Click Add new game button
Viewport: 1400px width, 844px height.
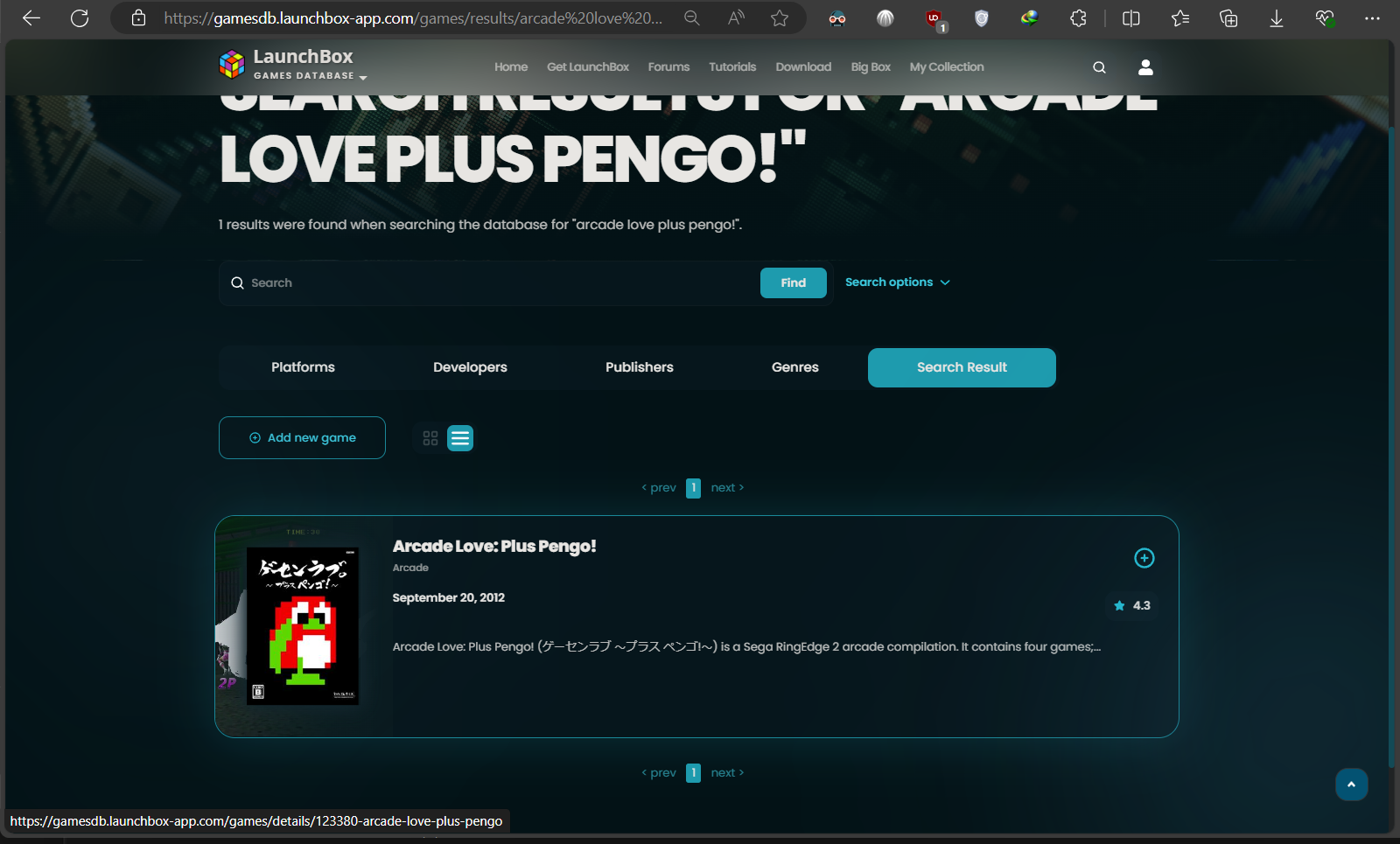[x=302, y=438]
